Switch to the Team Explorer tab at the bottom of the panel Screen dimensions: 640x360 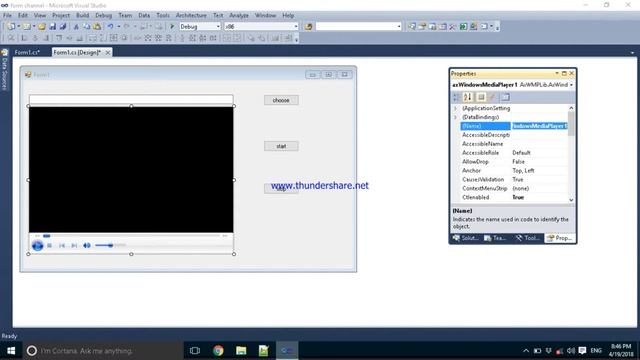coord(495,238)
